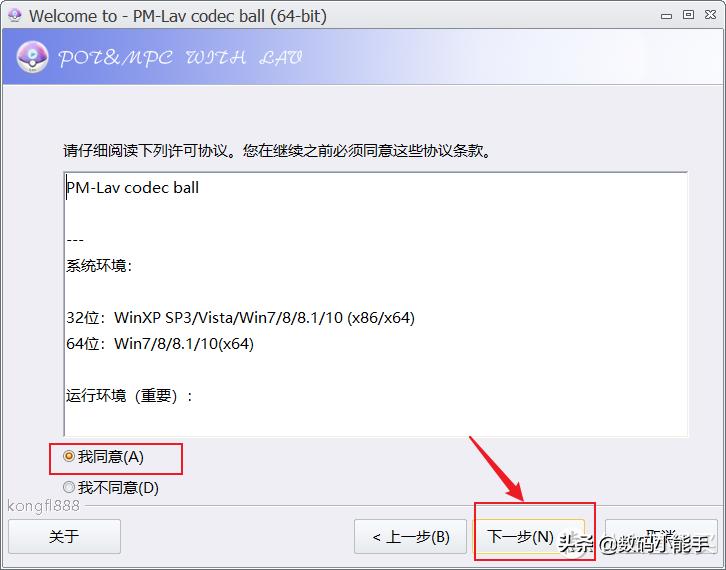Click the purple ball logo in the banner

pos(32,57)
